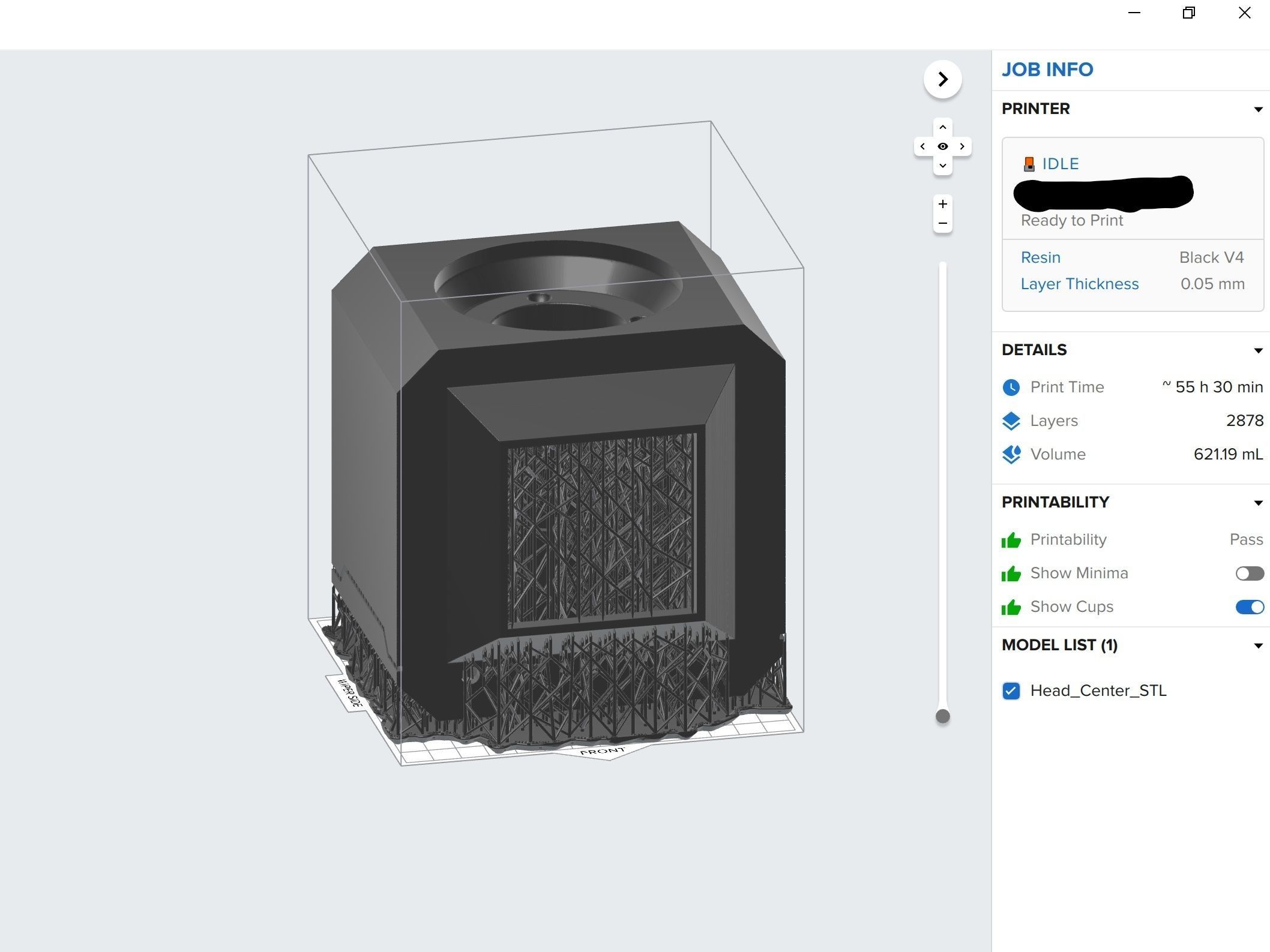Zoom in with the plus button

(x=942, y=204)
